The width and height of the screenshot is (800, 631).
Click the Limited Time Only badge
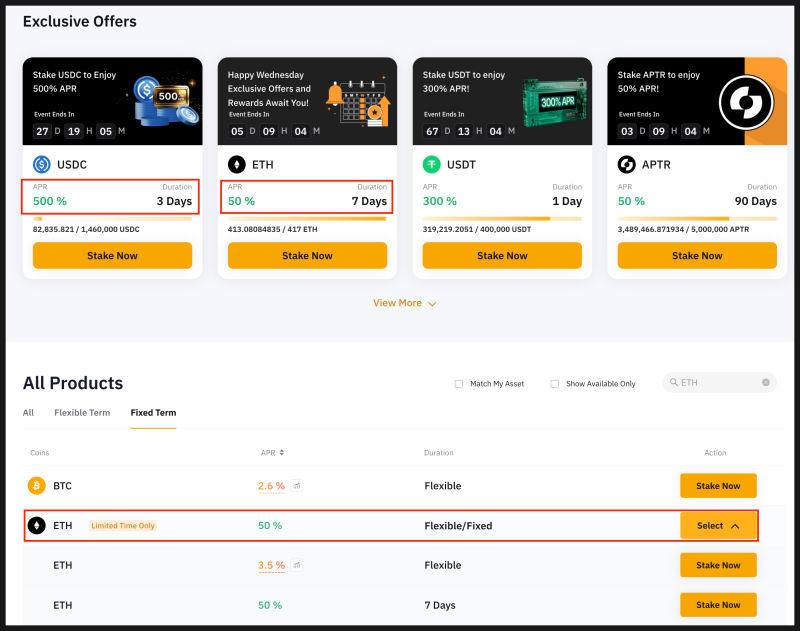pyautogui.click(x=123, y=525)
